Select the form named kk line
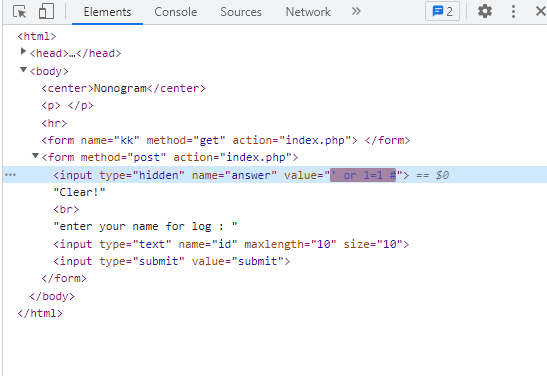 225,140
